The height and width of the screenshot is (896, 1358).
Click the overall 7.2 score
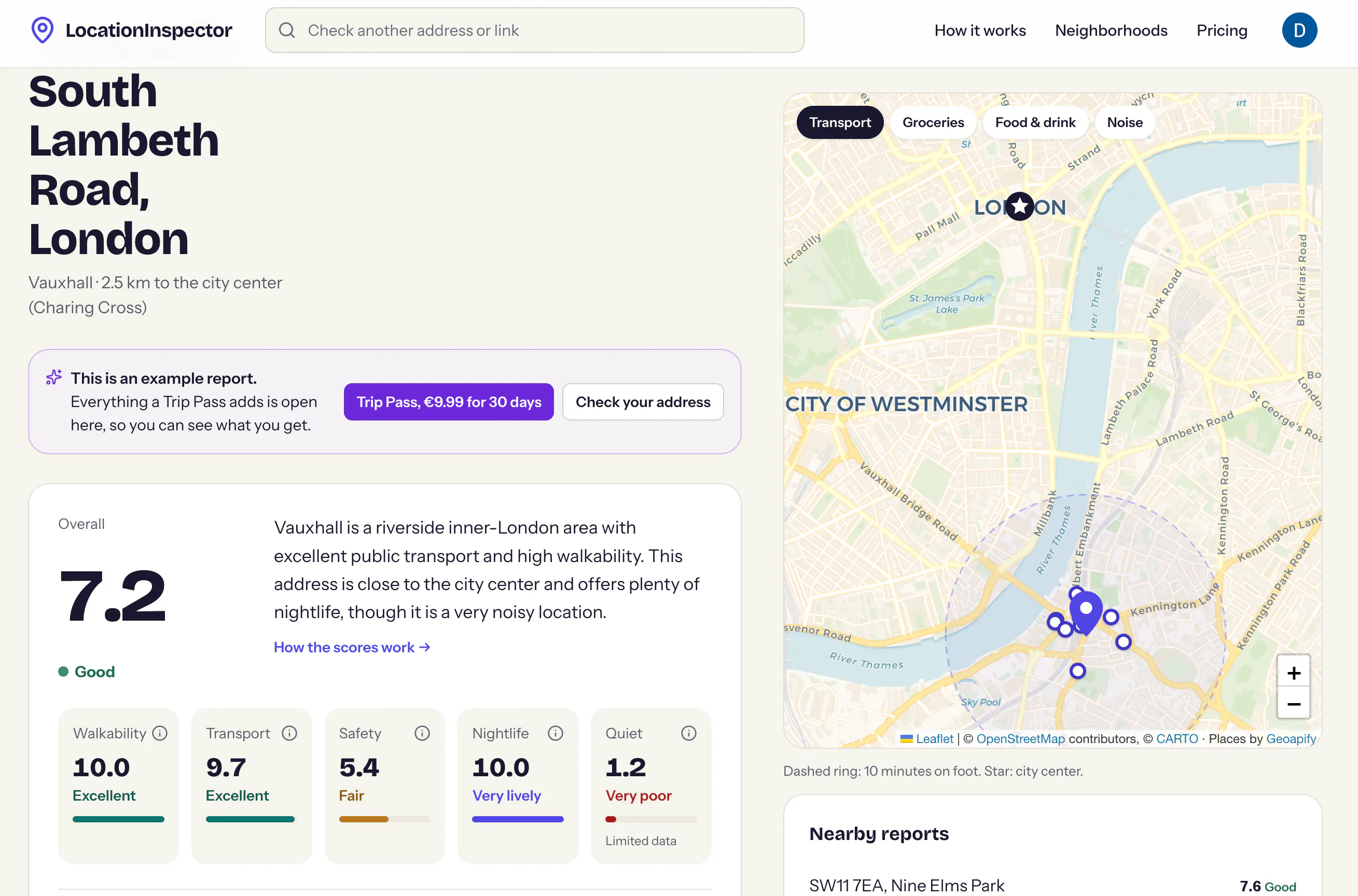pyautogui.click(x=113, y=596)
